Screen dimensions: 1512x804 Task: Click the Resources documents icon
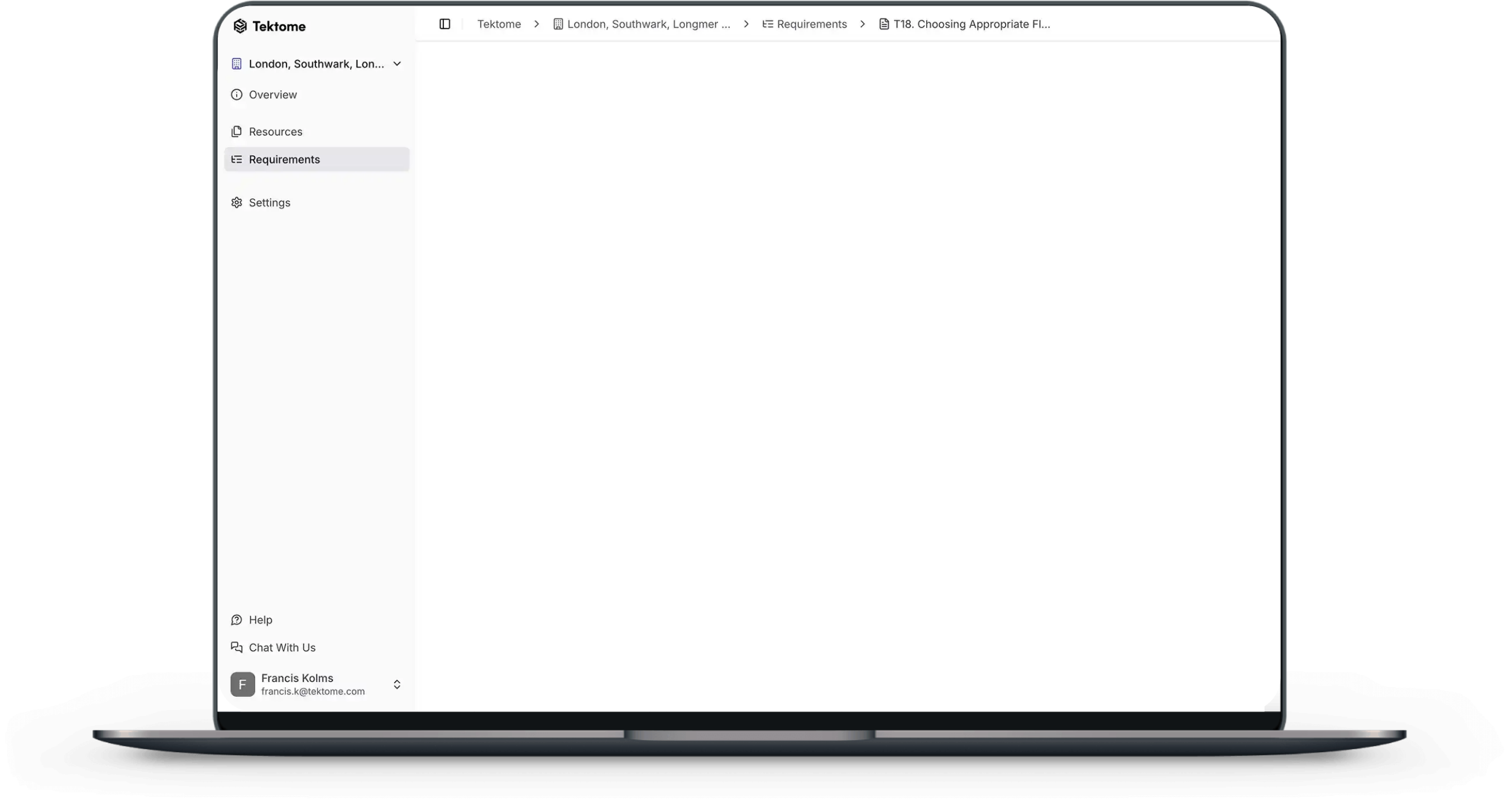(237, 131)
